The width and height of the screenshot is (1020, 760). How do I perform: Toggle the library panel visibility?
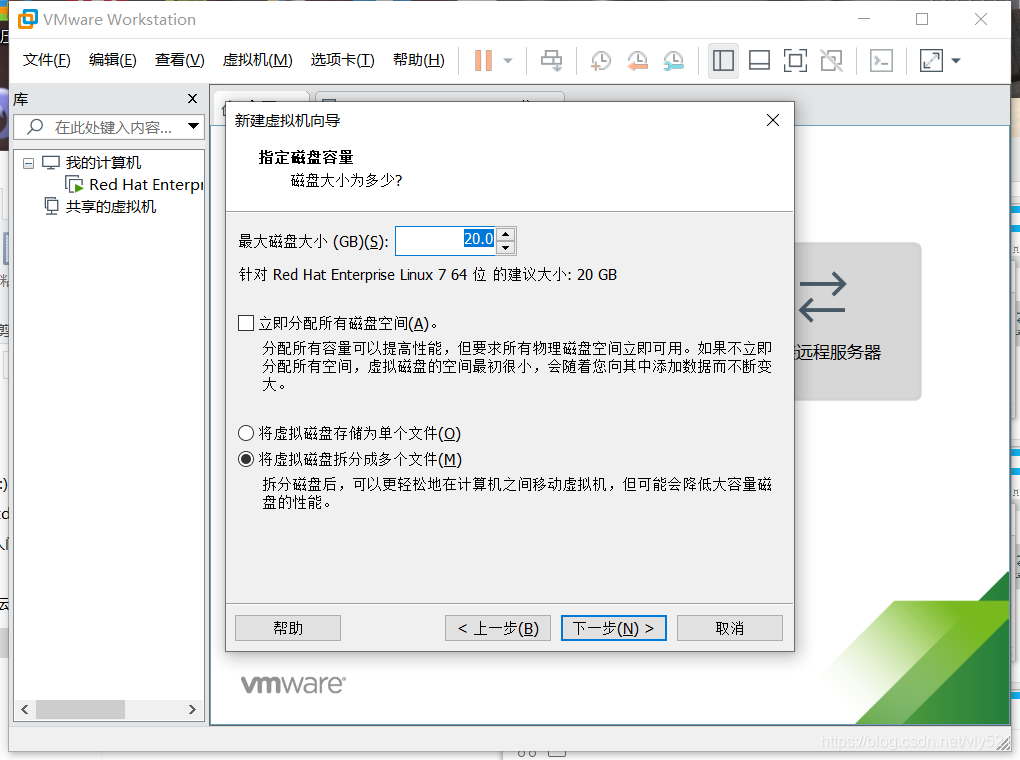[x=723, y=61]
